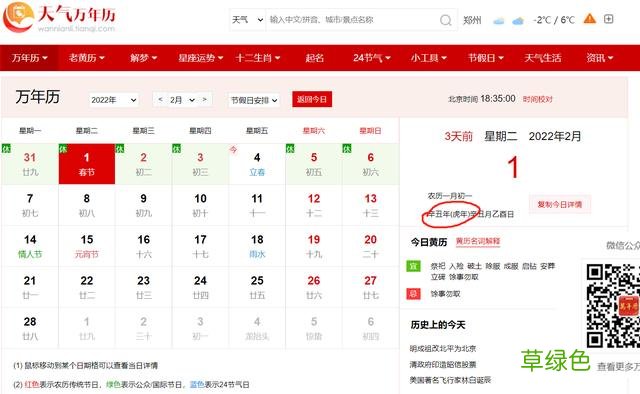Click the add city plus icon
The height and width of the screenshot is (394, 640).
tap(609, 19)
